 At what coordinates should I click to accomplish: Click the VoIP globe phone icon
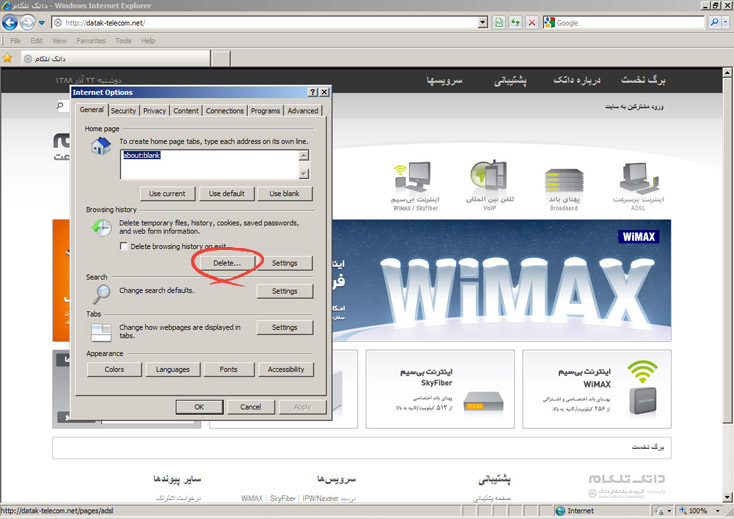[489, 175]
